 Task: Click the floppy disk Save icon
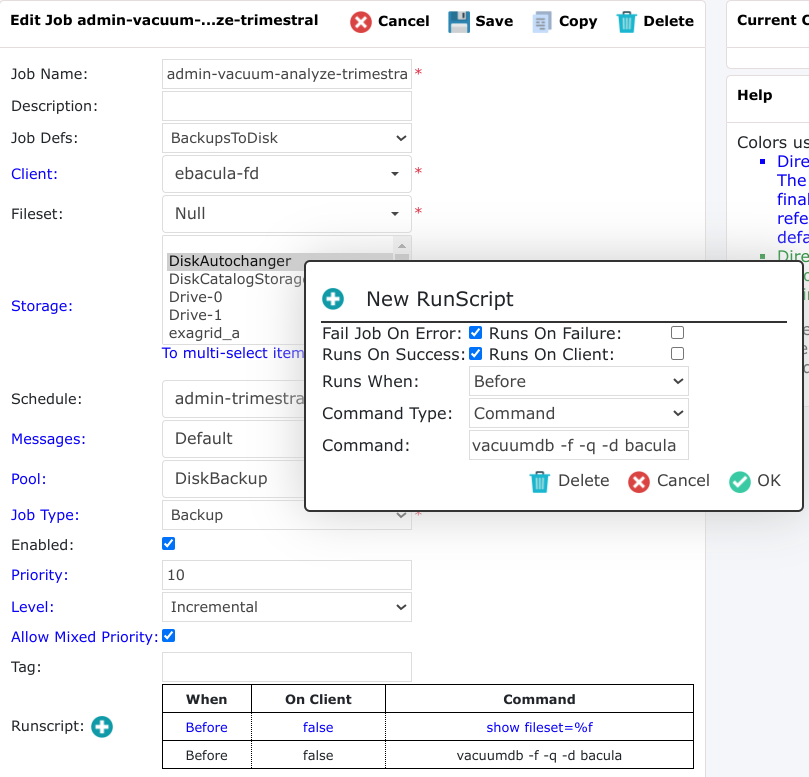pyautogui.click(x=459, y=22)
